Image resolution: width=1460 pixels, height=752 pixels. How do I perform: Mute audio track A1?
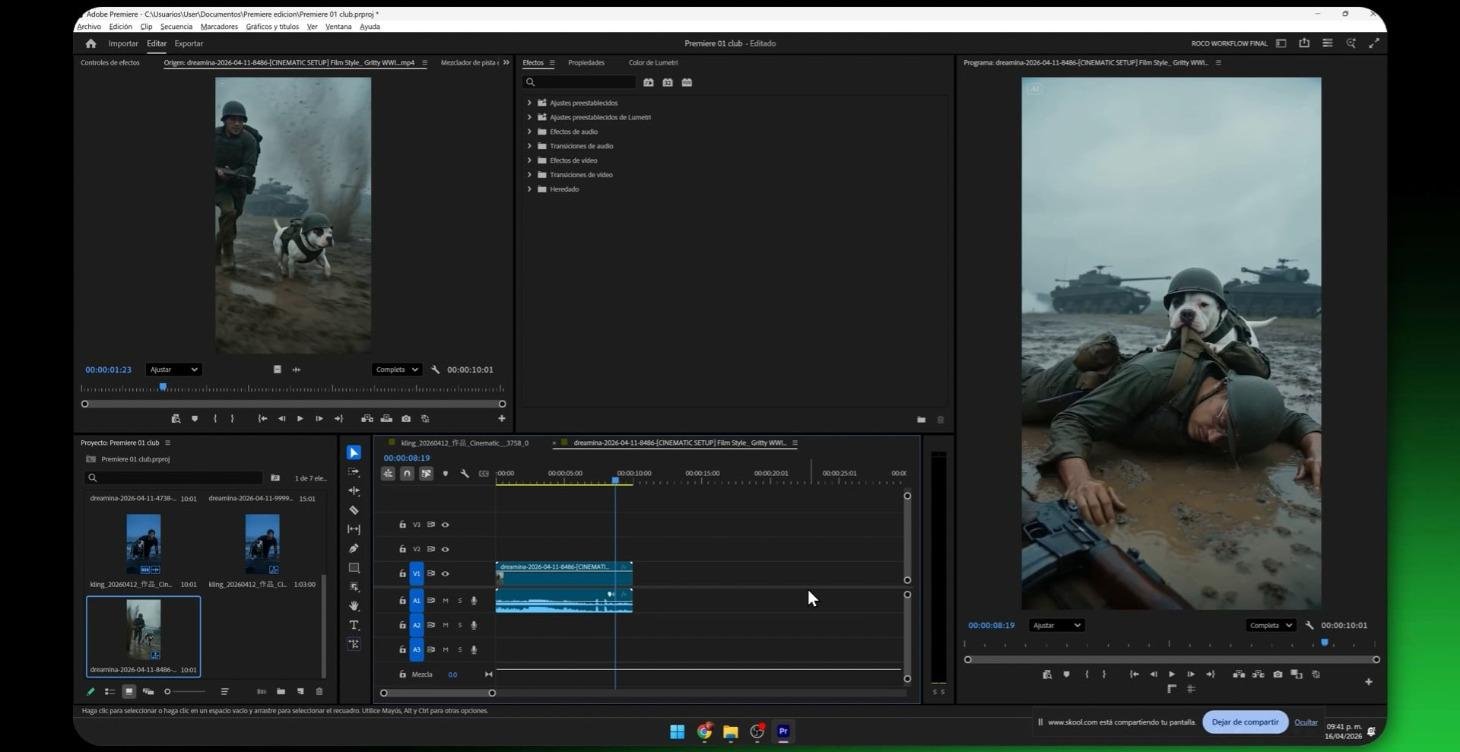point(445,600)
